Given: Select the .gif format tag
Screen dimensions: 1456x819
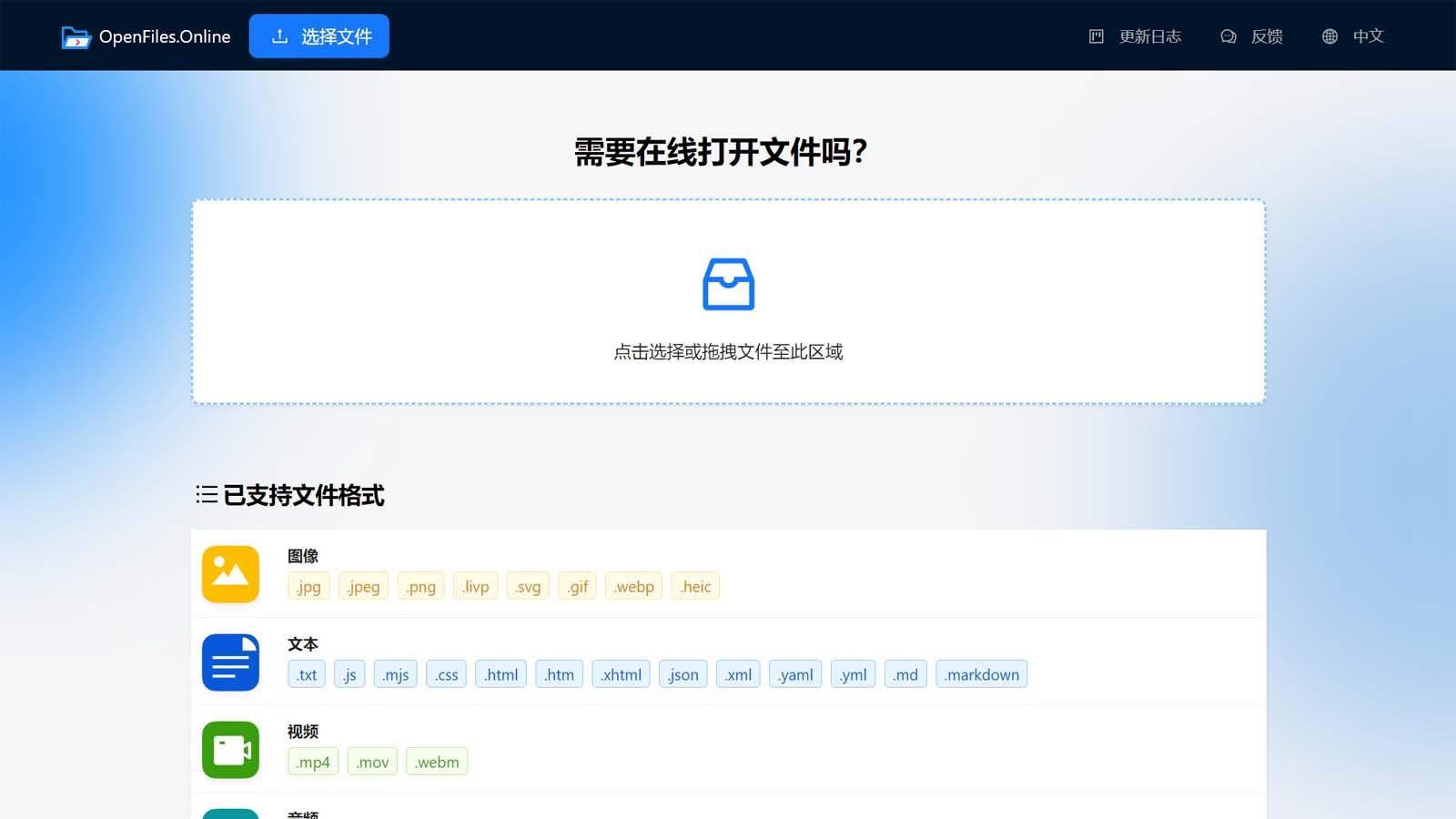Looking at the screenshot, I should (578, 586).
